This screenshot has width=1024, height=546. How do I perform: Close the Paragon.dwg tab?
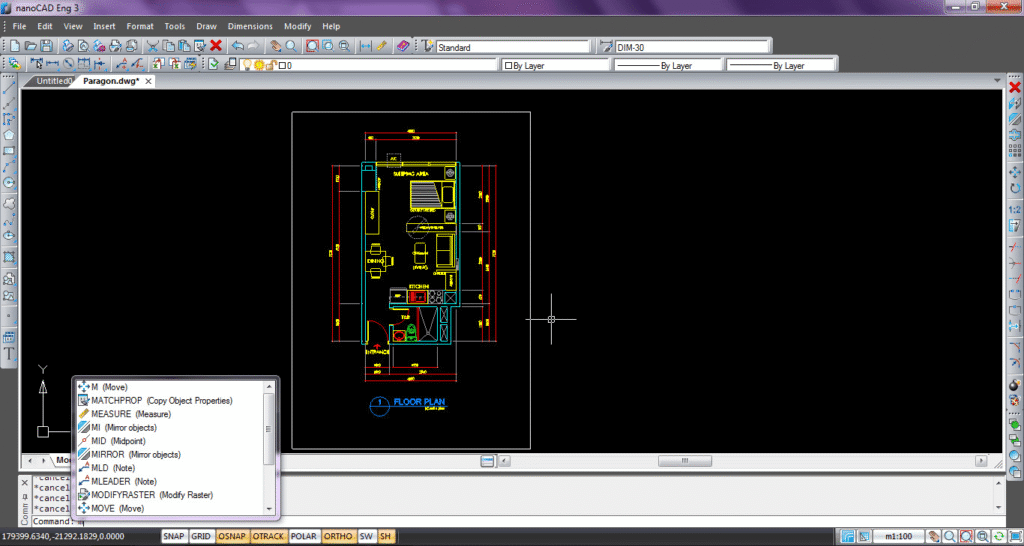pyautogui.click(x=148, y=82)
